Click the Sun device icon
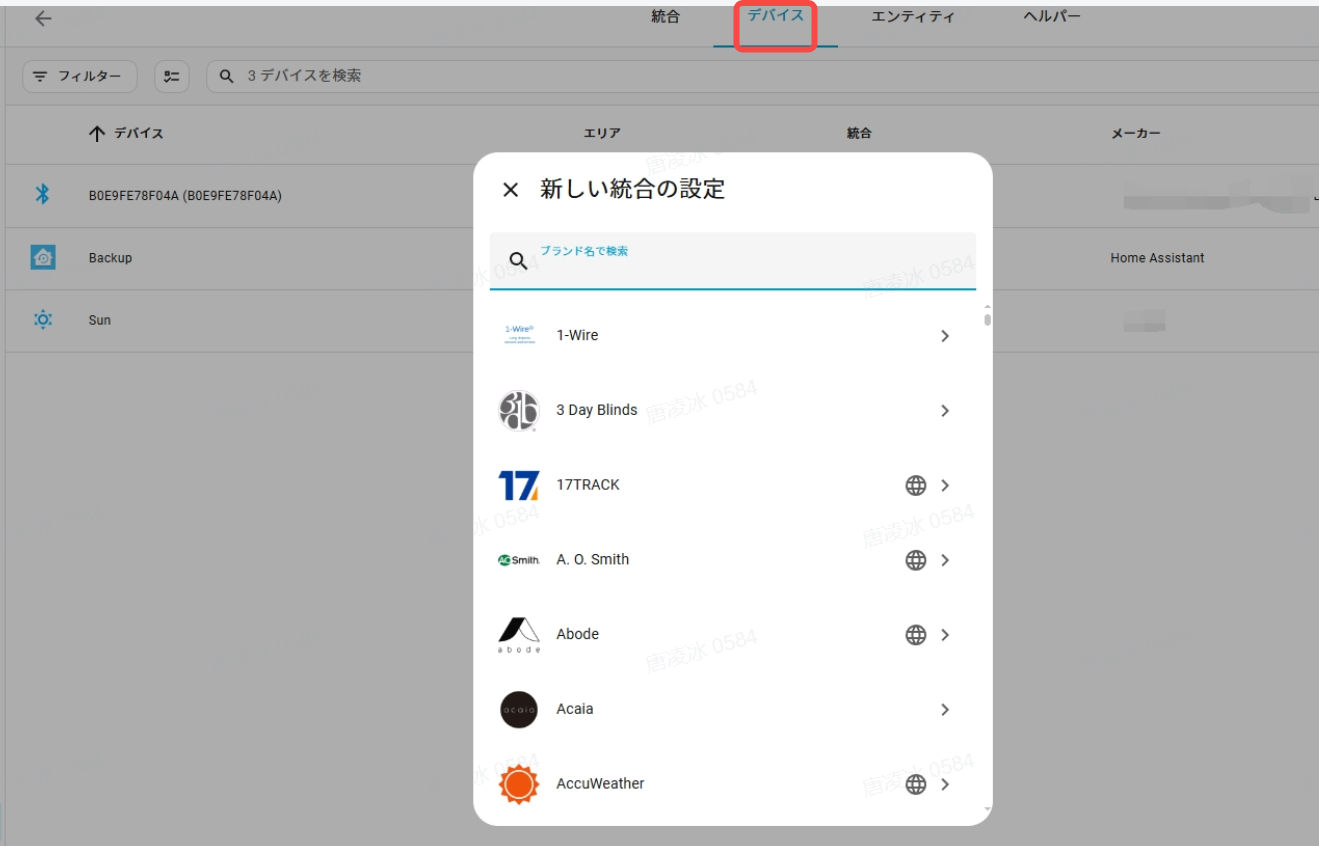This screenshot has width=1319, height=846. pyautogui.click(x=43, y=320)
